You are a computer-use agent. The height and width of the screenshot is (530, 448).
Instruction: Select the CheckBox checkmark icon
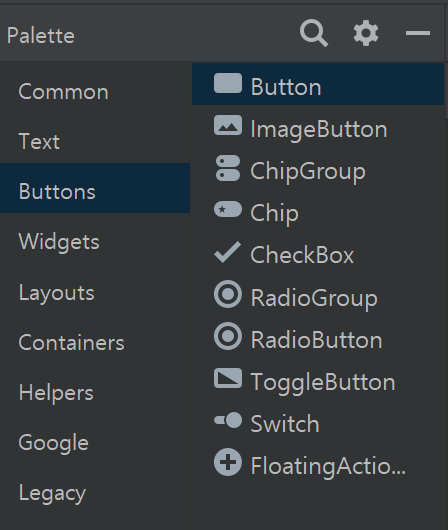coord(228,252)
